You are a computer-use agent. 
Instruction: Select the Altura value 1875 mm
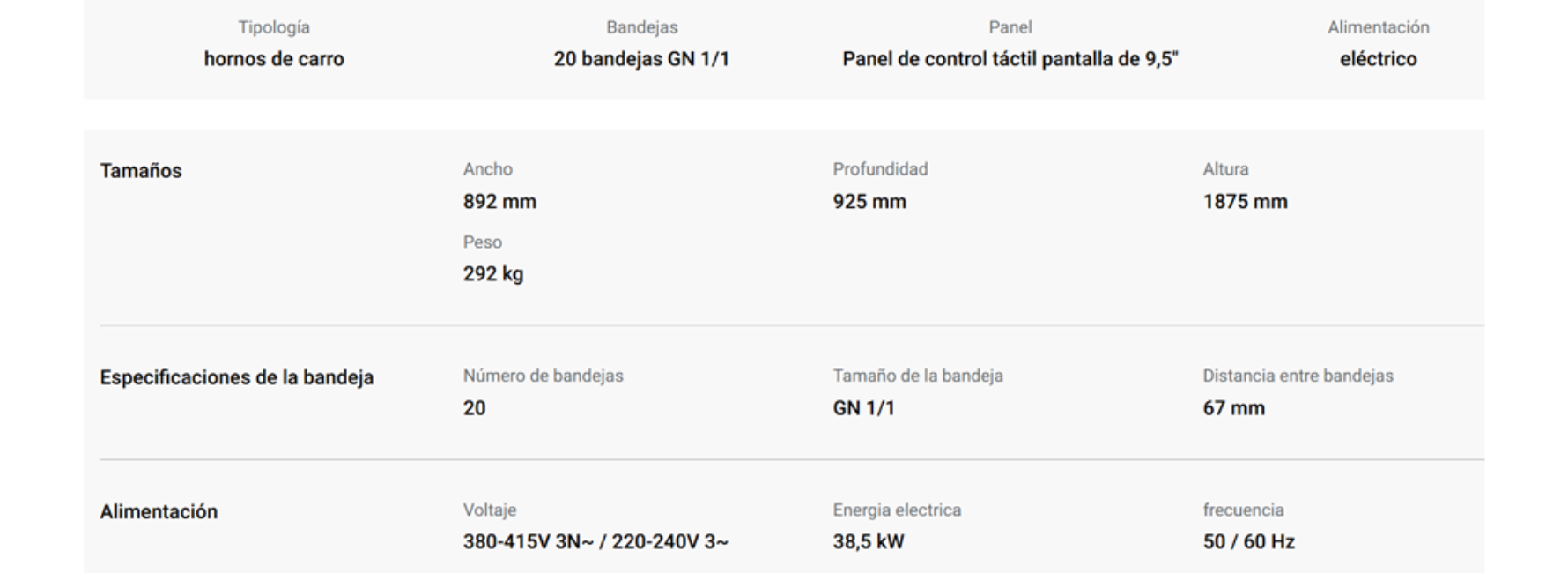pyautogui.click(x=1245, y=202)
